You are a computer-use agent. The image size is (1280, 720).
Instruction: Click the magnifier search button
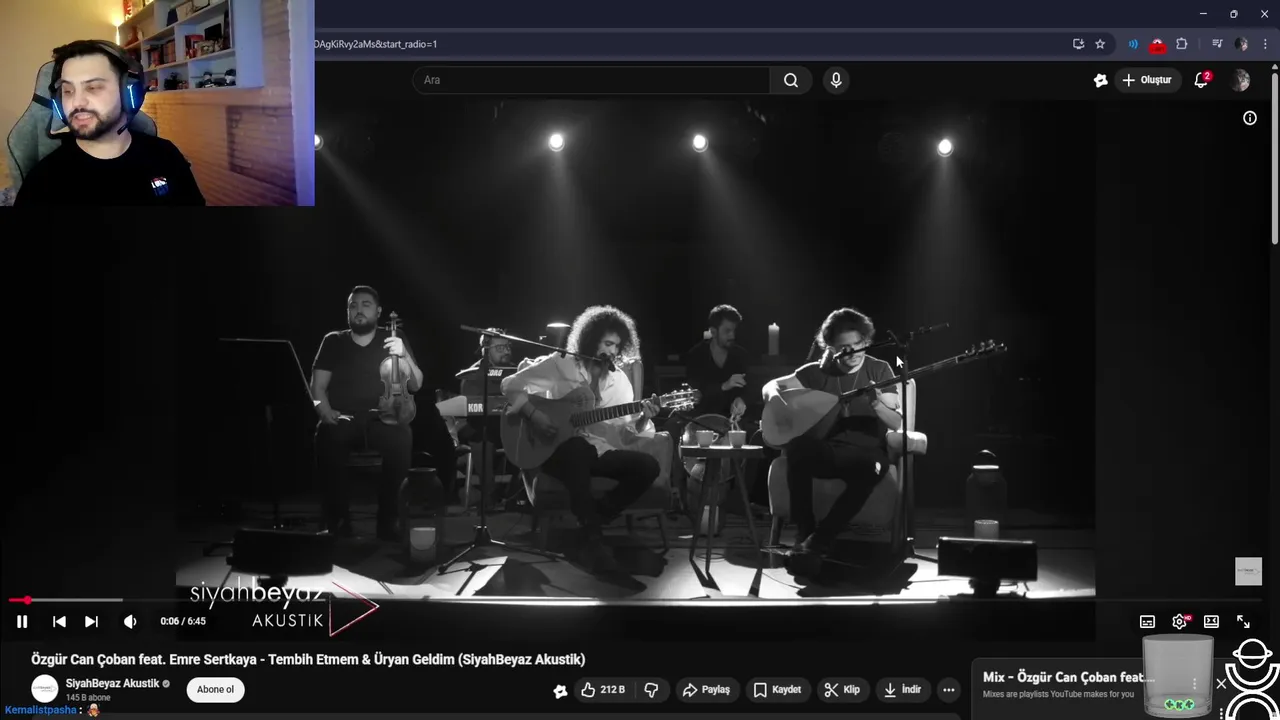[x=791, y=80]
